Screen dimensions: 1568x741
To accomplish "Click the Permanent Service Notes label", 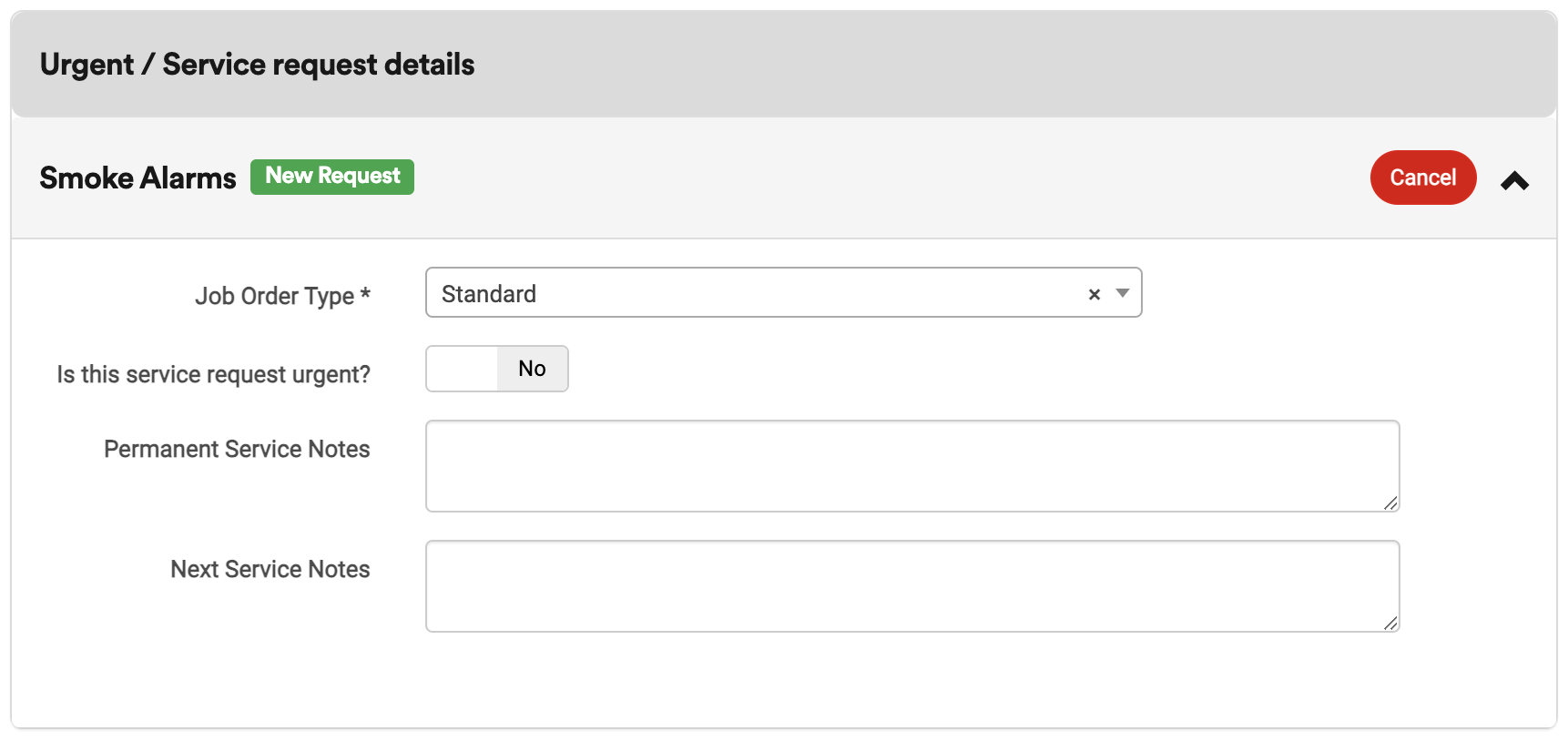I will [237, 449].
